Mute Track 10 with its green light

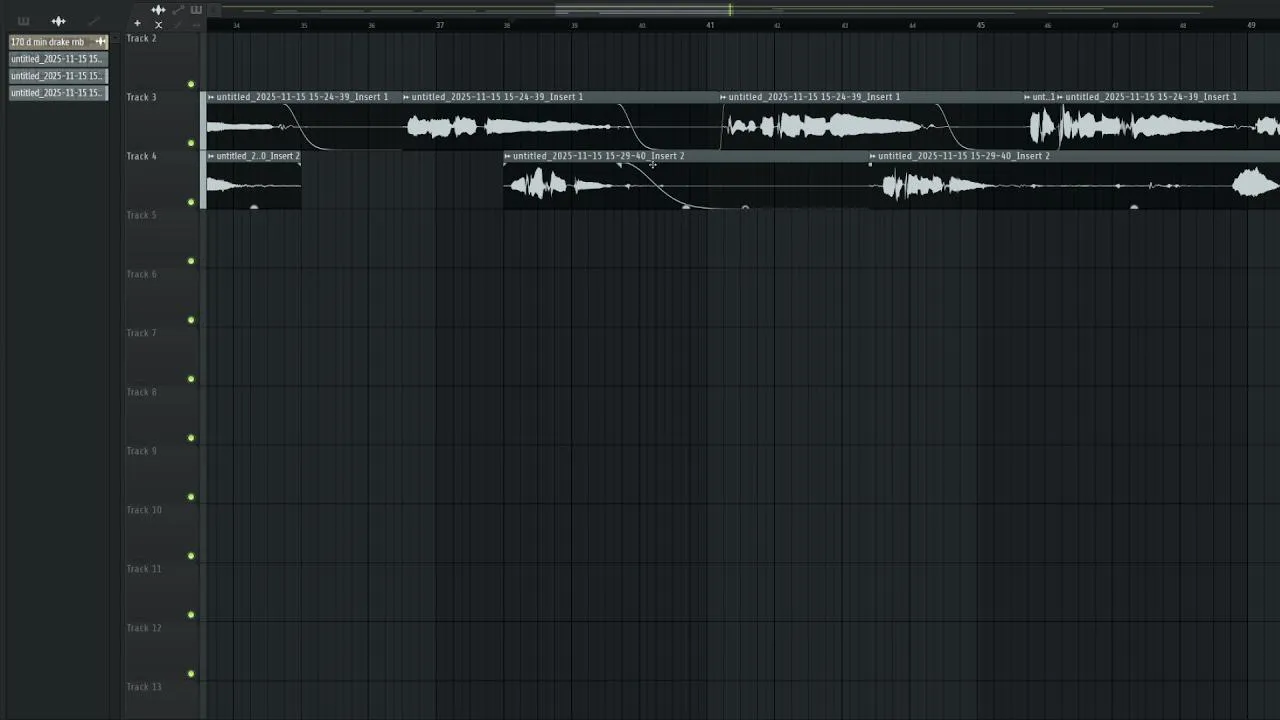[x=191, y=556]
